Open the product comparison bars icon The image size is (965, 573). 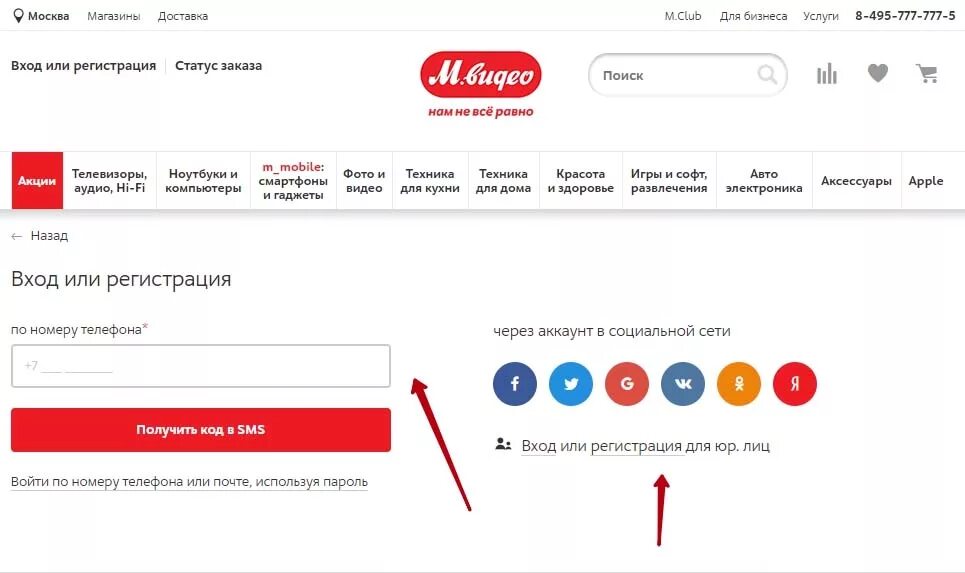pyautogui.click(x=827, y=73)
